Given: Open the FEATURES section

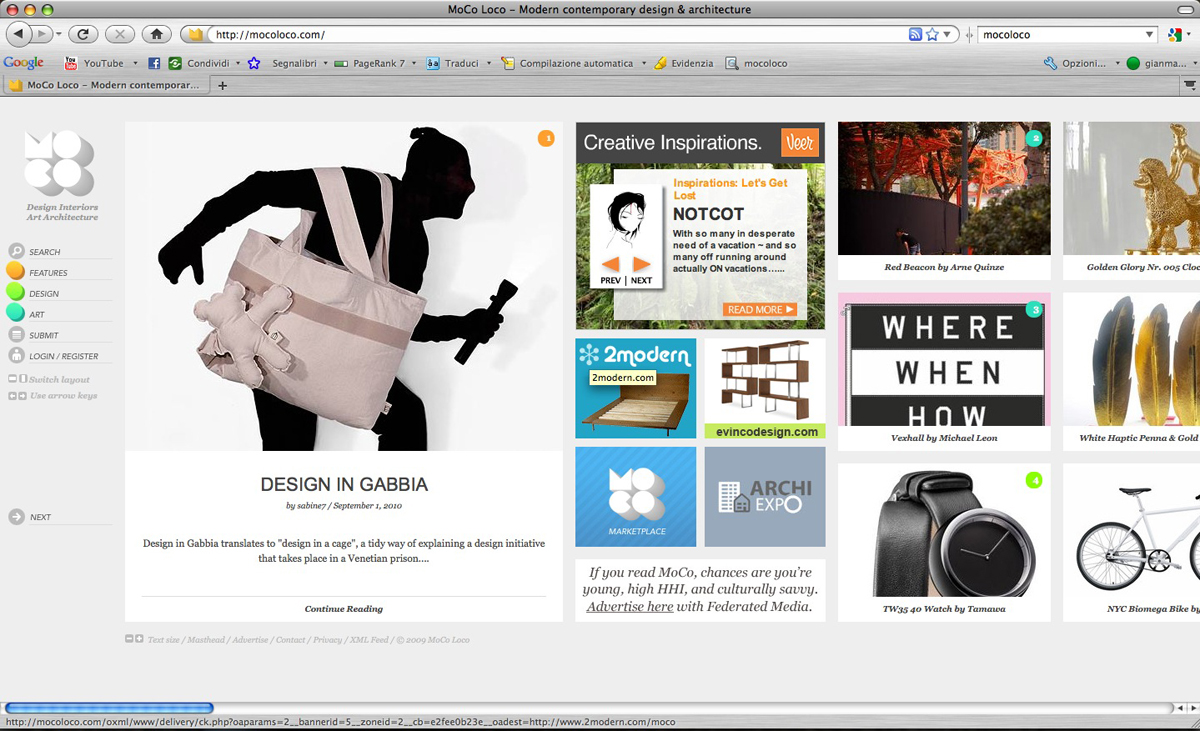Looking at the screenshot, I should point(37,272).
